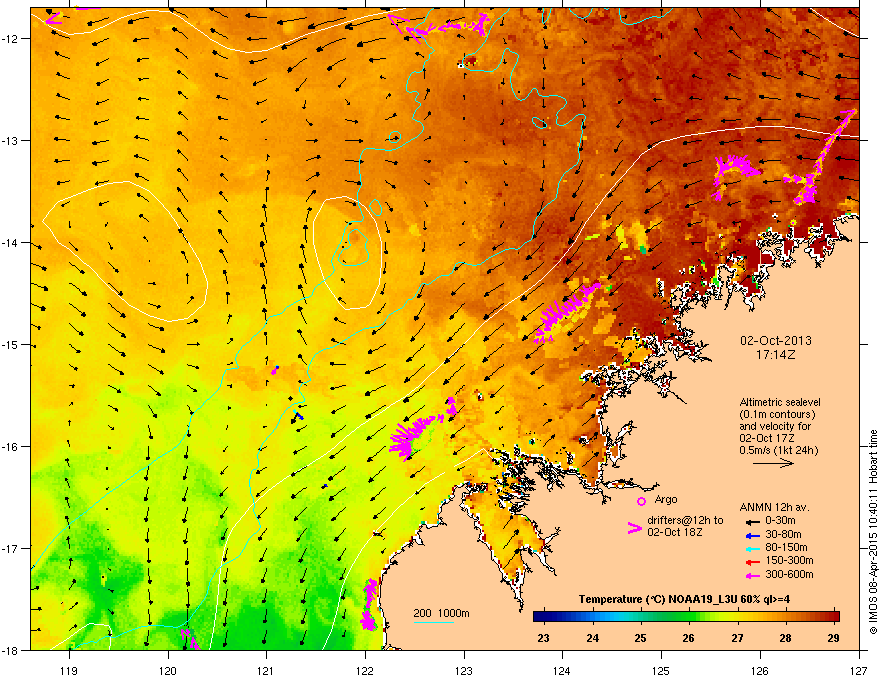Click the 'Argo' legend label
This screenshot has height=680, width=880.
point(666,499)
